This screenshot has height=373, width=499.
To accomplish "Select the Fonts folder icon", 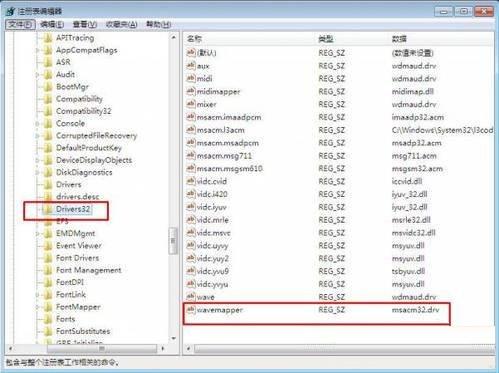I will [x=48, y=319].
